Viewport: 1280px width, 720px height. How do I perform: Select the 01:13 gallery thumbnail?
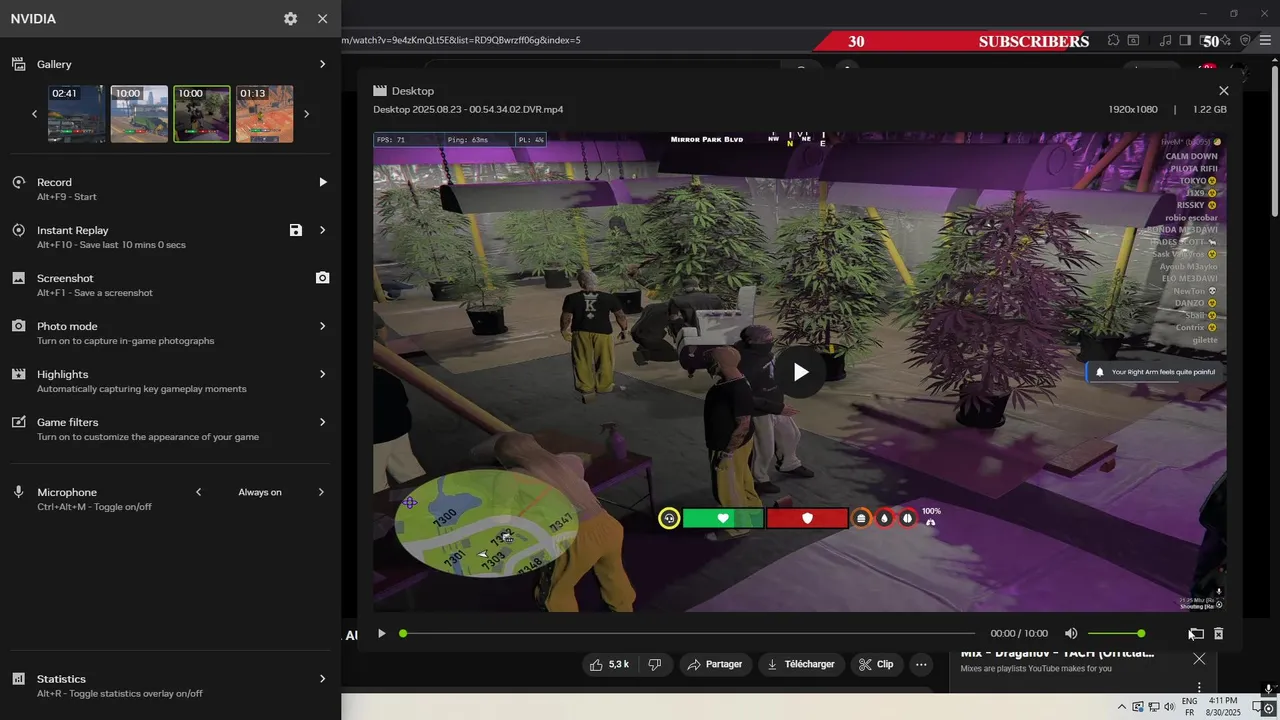[x=264, y=114]
